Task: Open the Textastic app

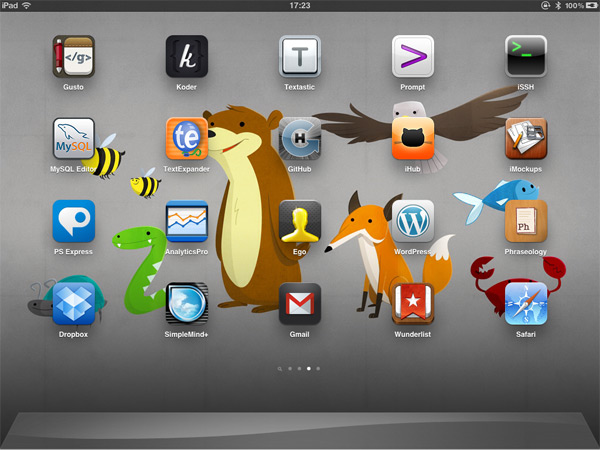Action: click(x=300, y=56)
